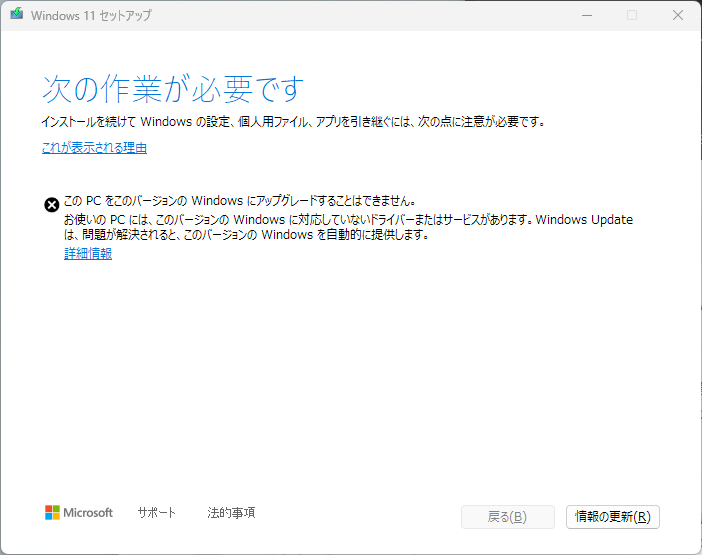Click the window title Windows 11 セットアップ
Image resolution: width=702 pixels, height=555 pixels.
[91, 16]
